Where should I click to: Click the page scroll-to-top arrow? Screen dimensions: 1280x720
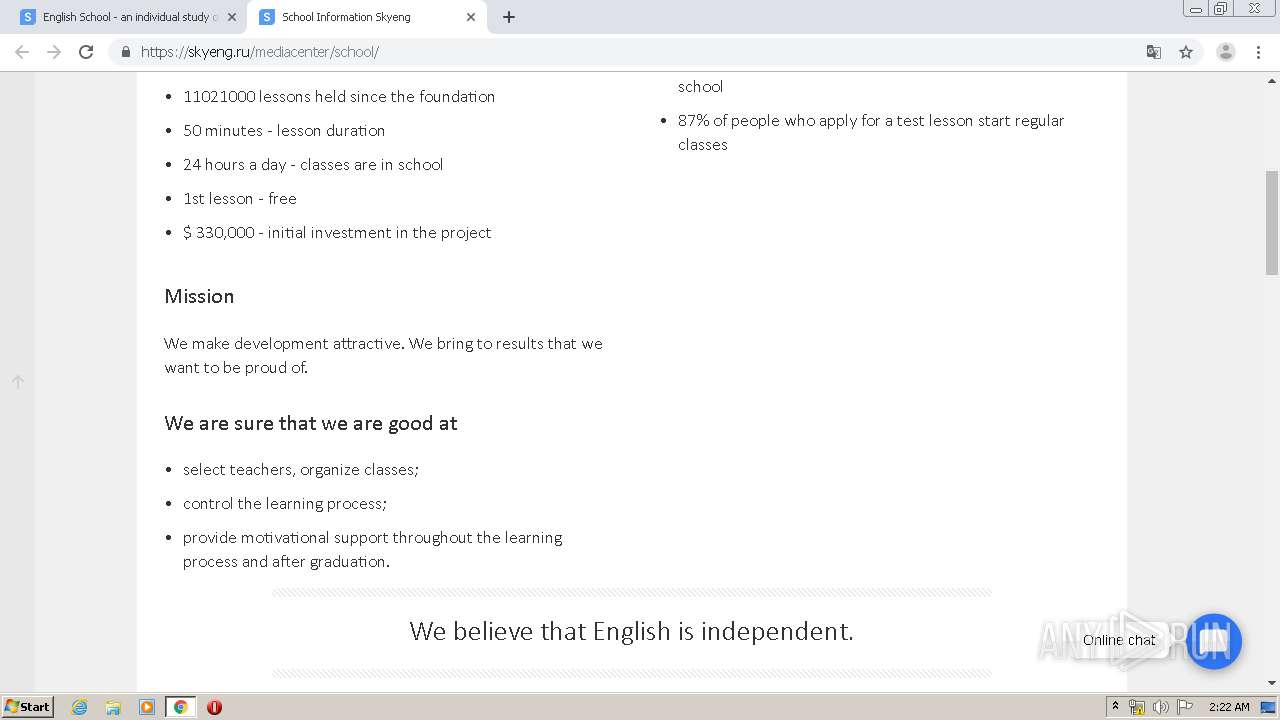[18, 381]
